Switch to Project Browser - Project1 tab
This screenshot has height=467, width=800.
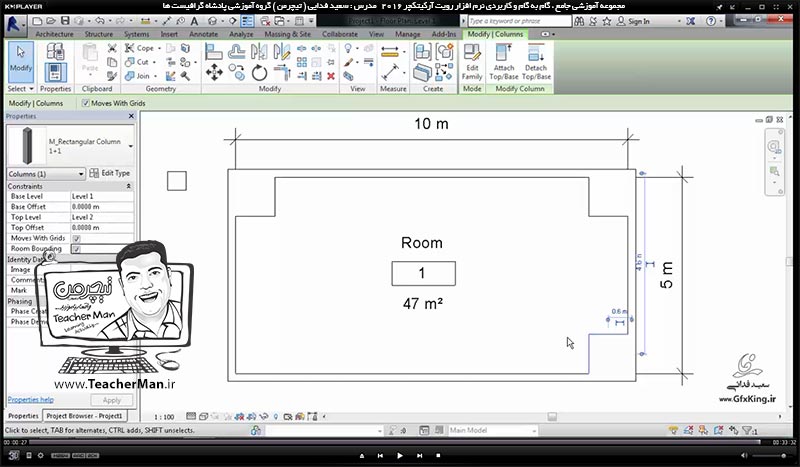pyautogui.click(x=85, y=416)
